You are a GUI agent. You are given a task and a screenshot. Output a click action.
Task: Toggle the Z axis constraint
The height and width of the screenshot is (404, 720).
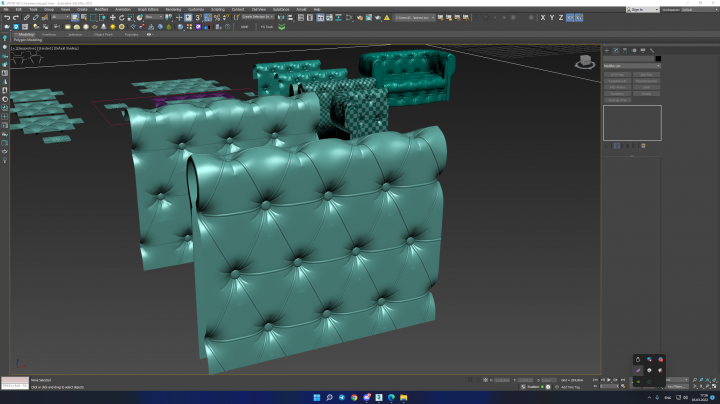pos(561,17)
